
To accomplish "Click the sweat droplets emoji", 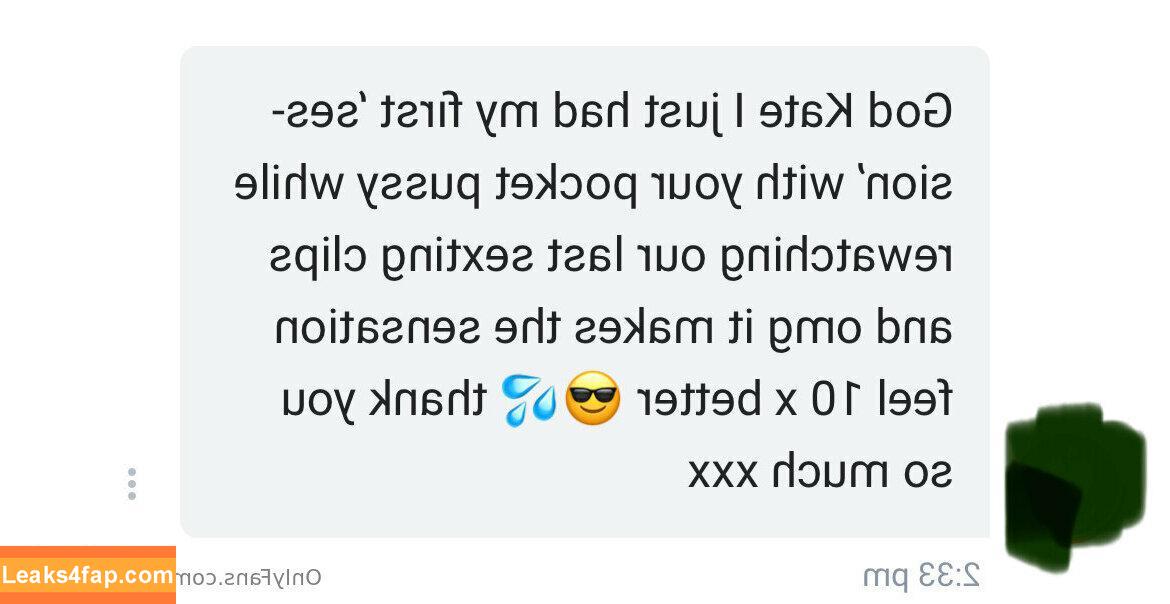I will tap(529, 400).
